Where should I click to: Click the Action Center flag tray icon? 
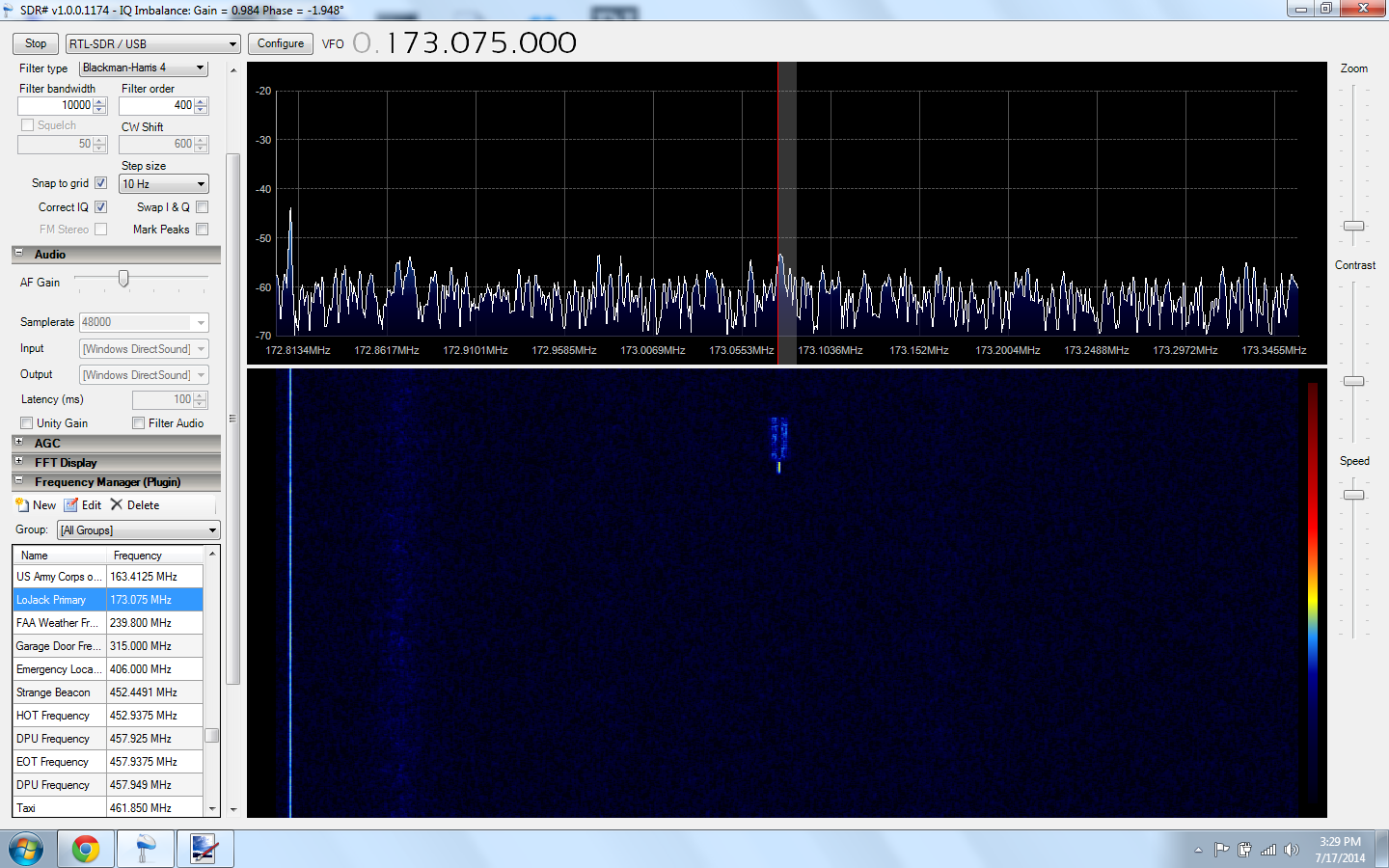pyautogui.click(x=1221, y=850)
